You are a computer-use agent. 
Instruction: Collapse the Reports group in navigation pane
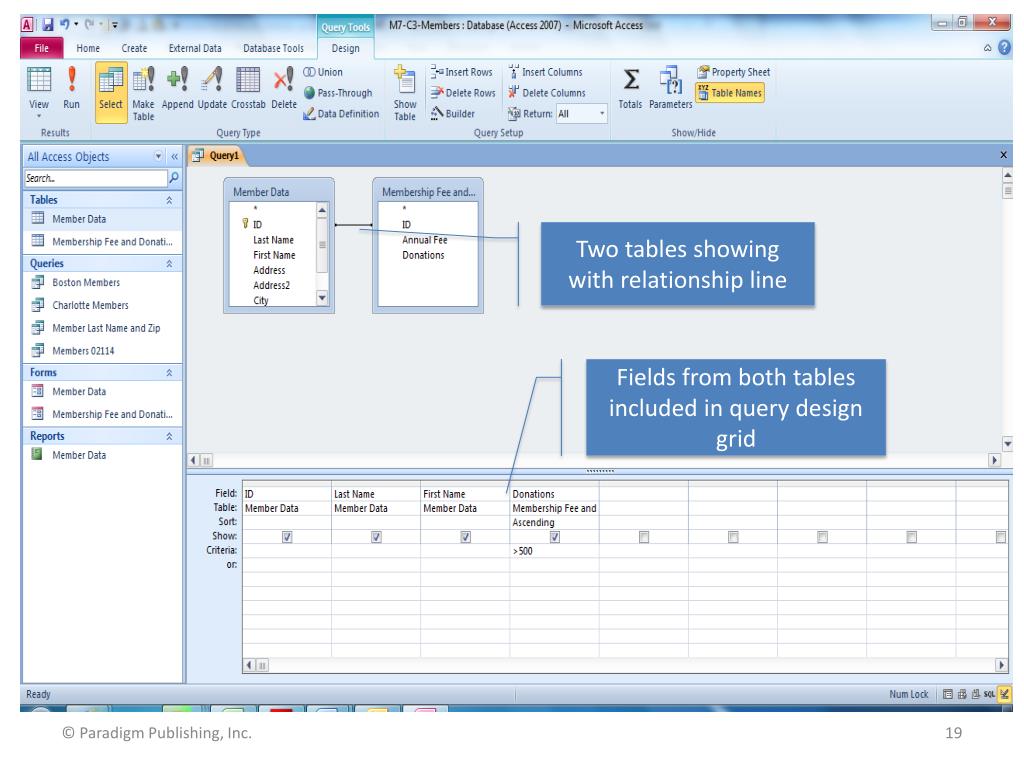[x=169, y=436]
